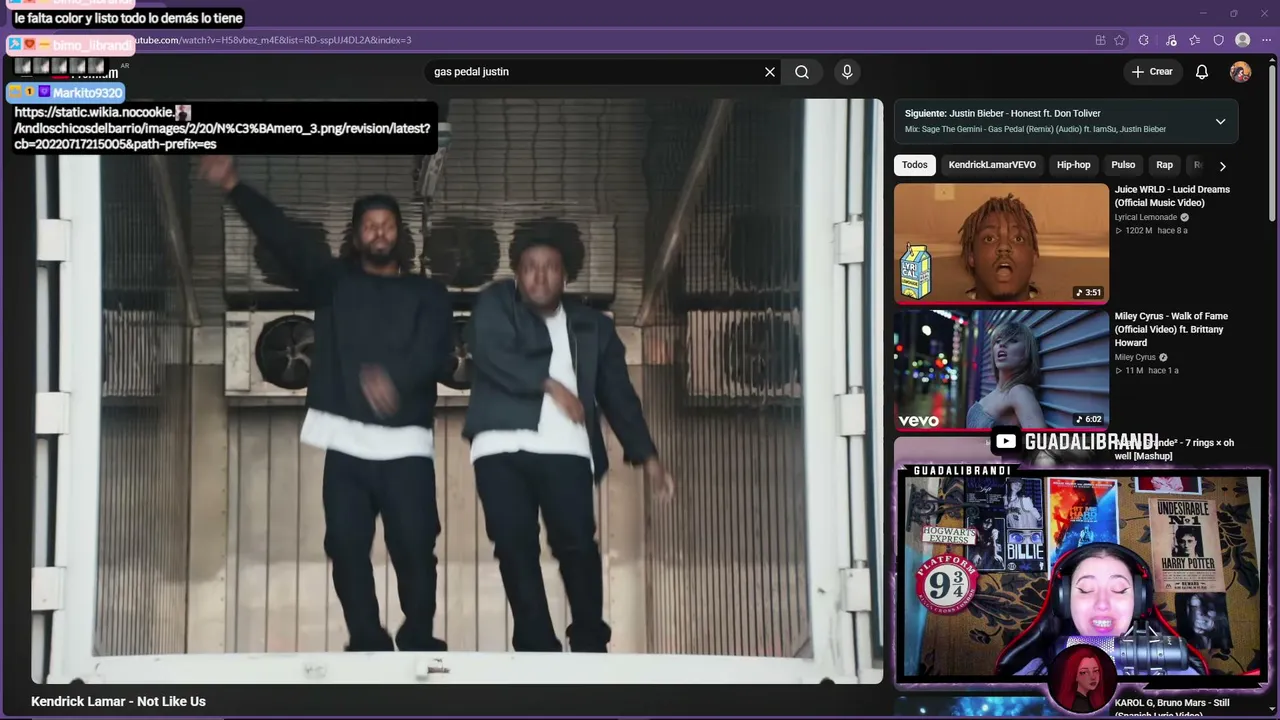Start voice search with microphone icon
The width and height of the screenshot is (1280, 720).
pos(847,72)
